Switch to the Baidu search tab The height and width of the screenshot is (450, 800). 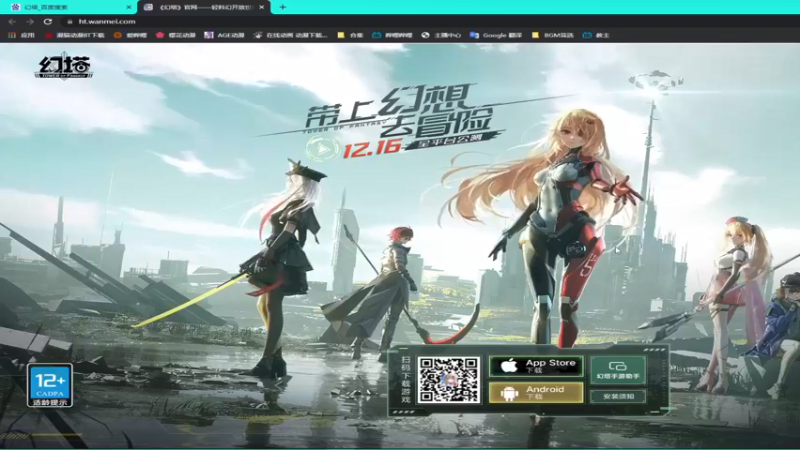[71, 7]
